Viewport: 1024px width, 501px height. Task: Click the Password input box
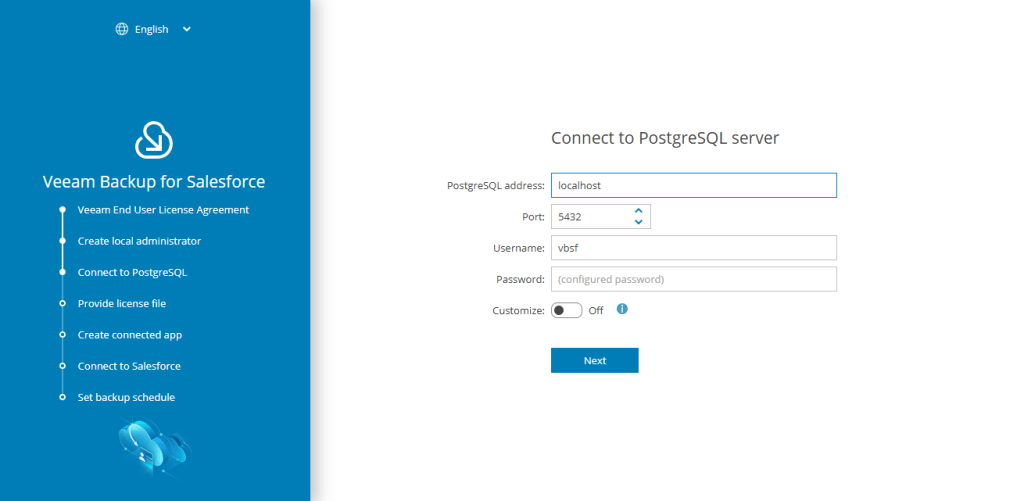[x=693, y=279]
